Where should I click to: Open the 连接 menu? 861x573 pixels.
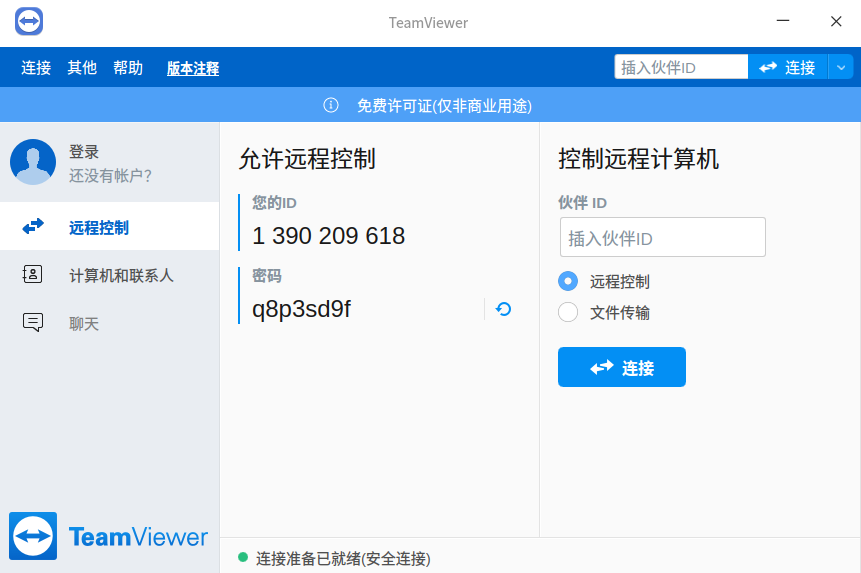coord(36,68)
